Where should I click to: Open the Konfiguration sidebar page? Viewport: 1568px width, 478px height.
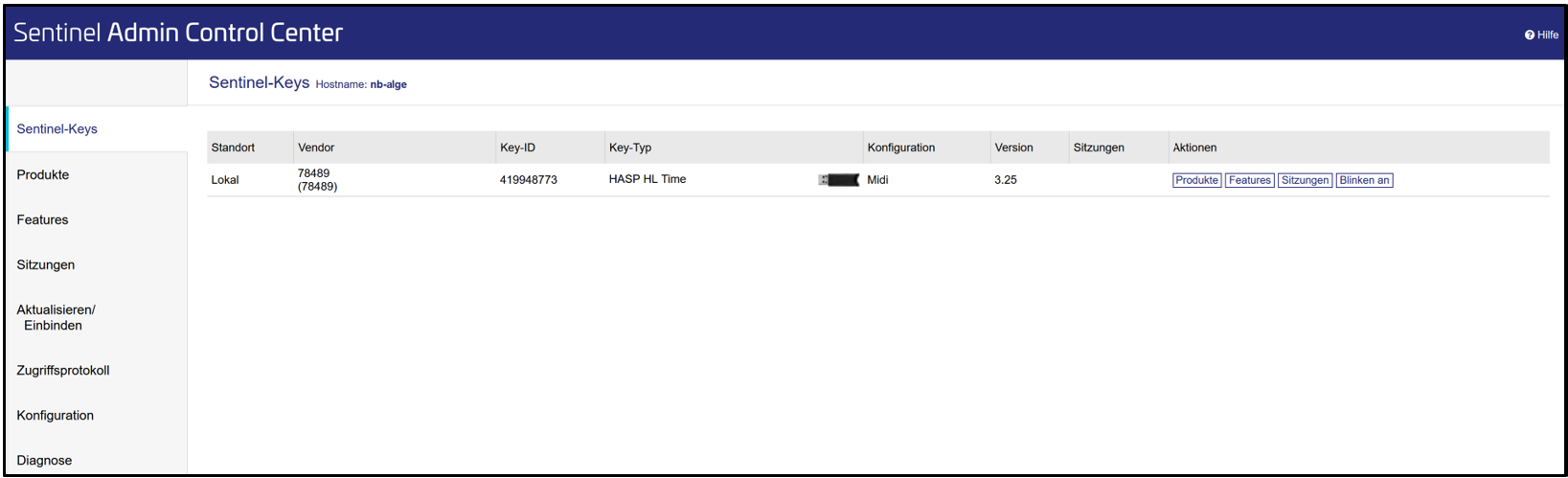pos(56,415)
